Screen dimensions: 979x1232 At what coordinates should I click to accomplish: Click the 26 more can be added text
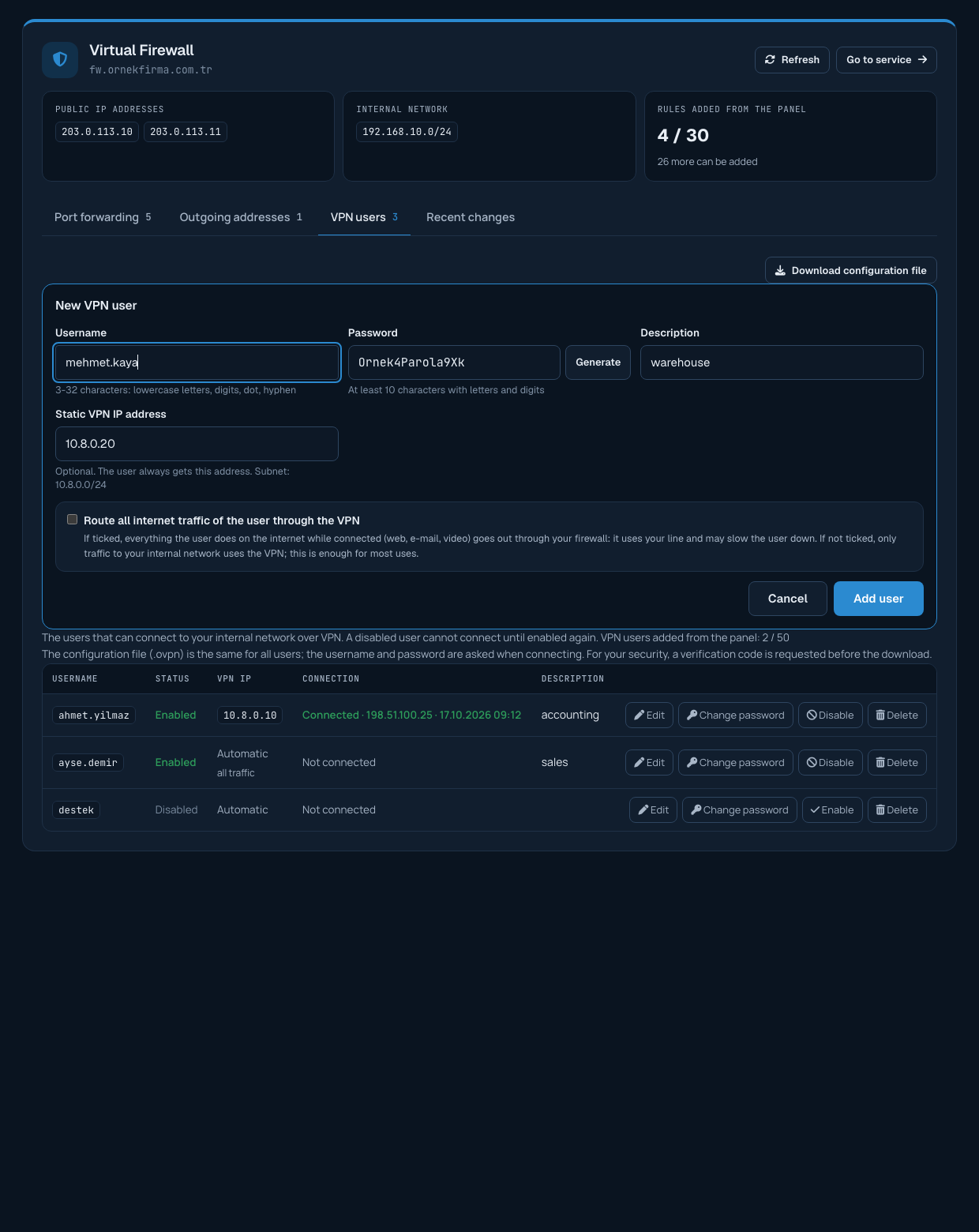tap(707, 162)
